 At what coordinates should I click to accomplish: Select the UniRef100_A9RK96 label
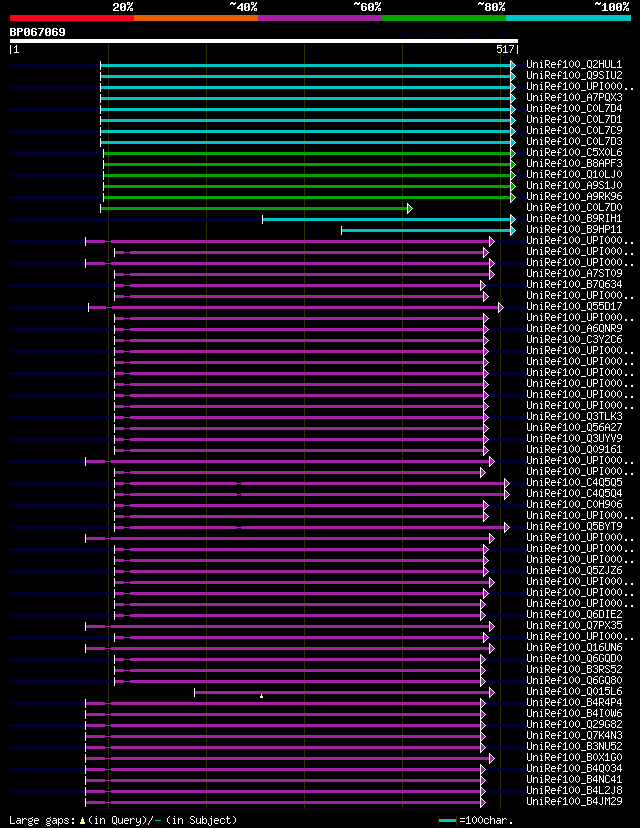tap(574, 196)
